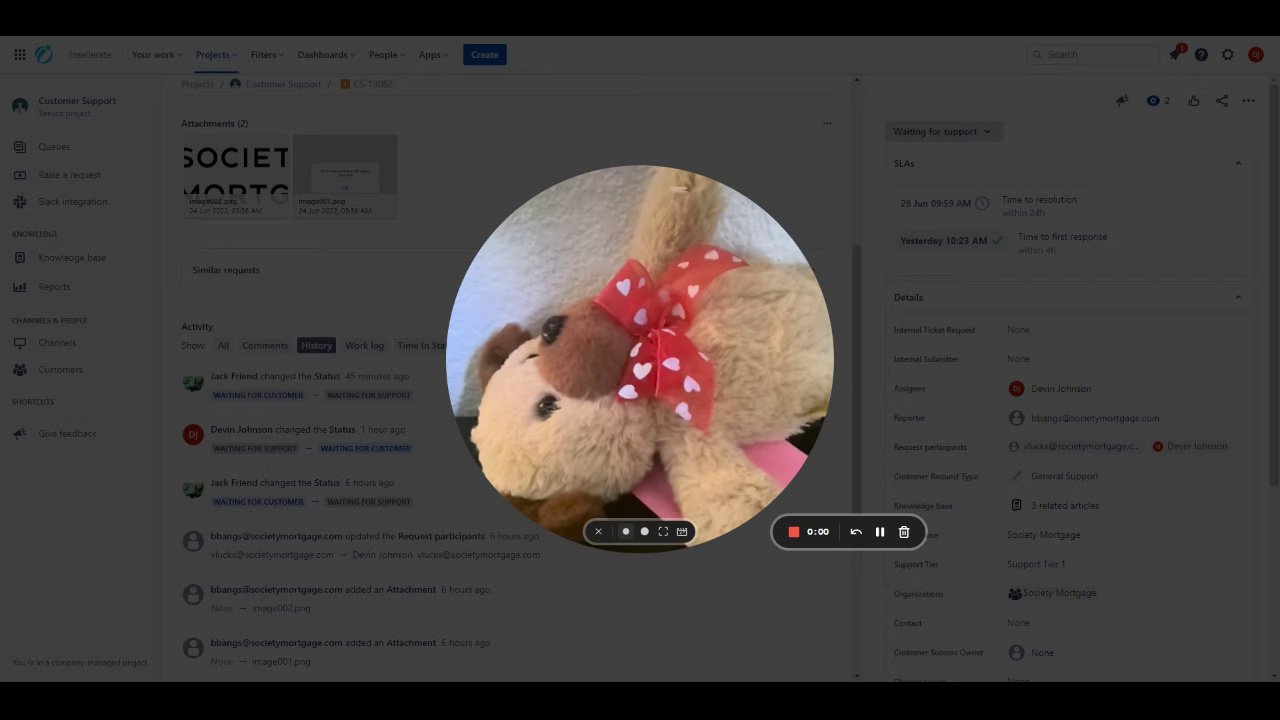Click the Customers people icon in the sidebar
The height and width of the screenshot is (720, 1280).
pos(20,370)
